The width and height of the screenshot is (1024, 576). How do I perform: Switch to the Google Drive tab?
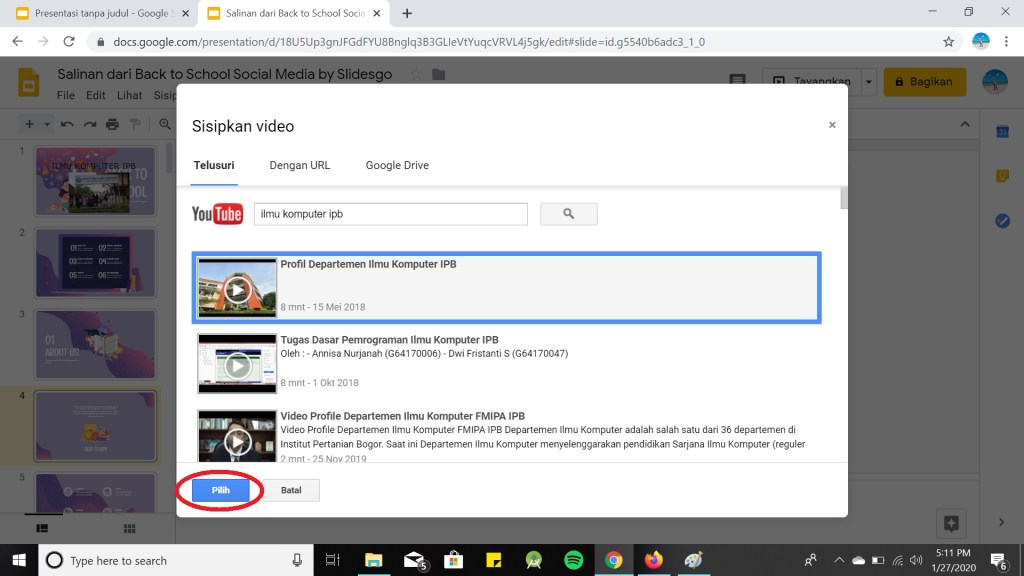(x=397, y=165)
